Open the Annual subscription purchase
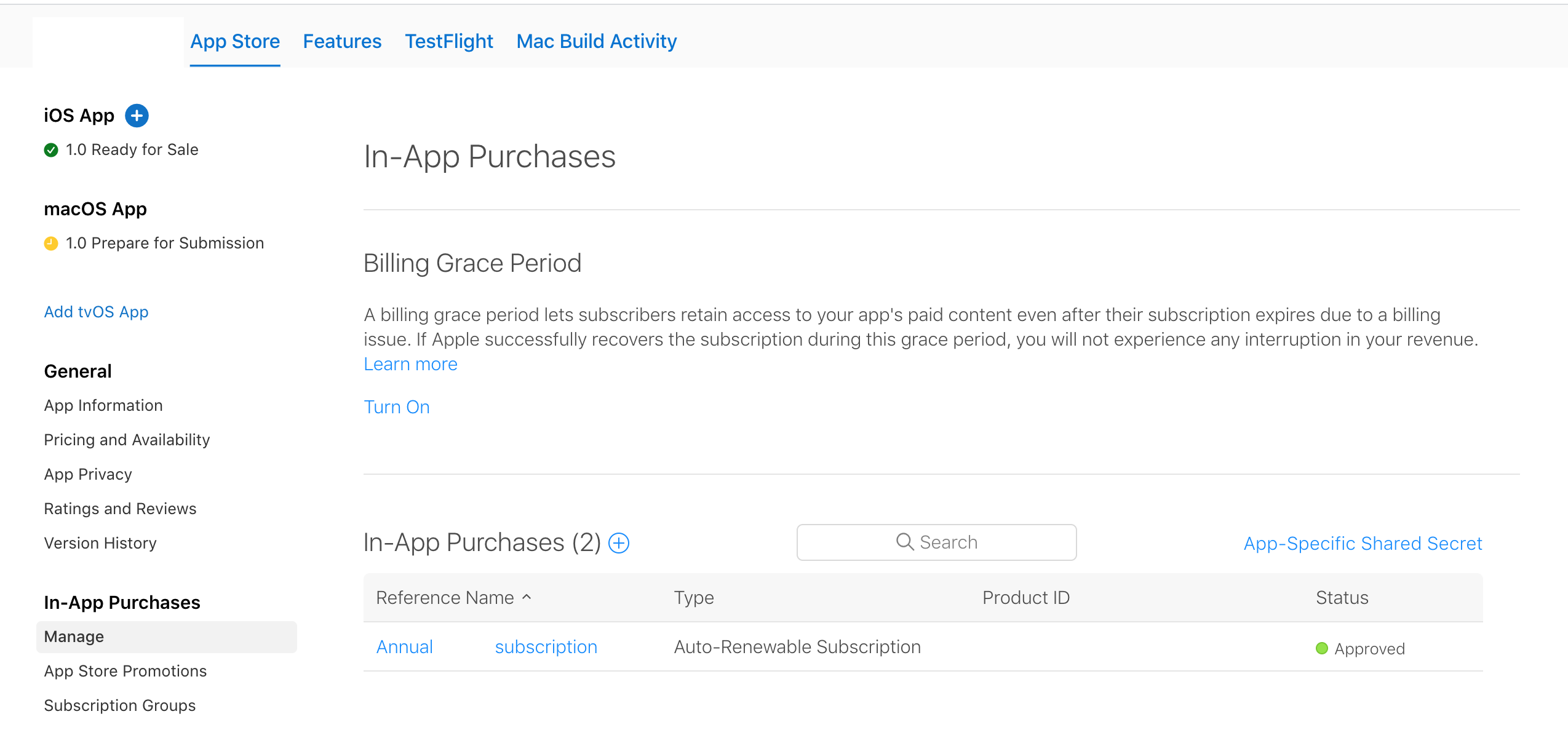The image size is (1568, 738). [x=487, y=647]
